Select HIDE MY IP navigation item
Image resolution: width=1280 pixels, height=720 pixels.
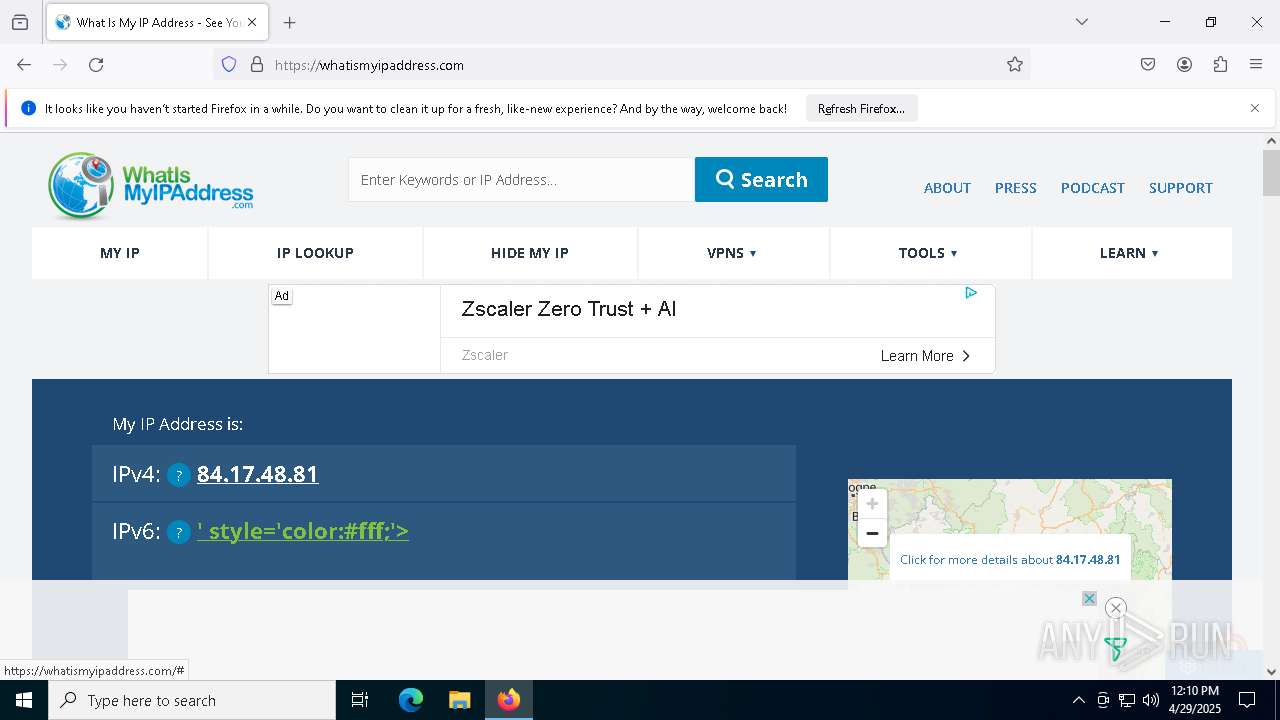(530, 253)
